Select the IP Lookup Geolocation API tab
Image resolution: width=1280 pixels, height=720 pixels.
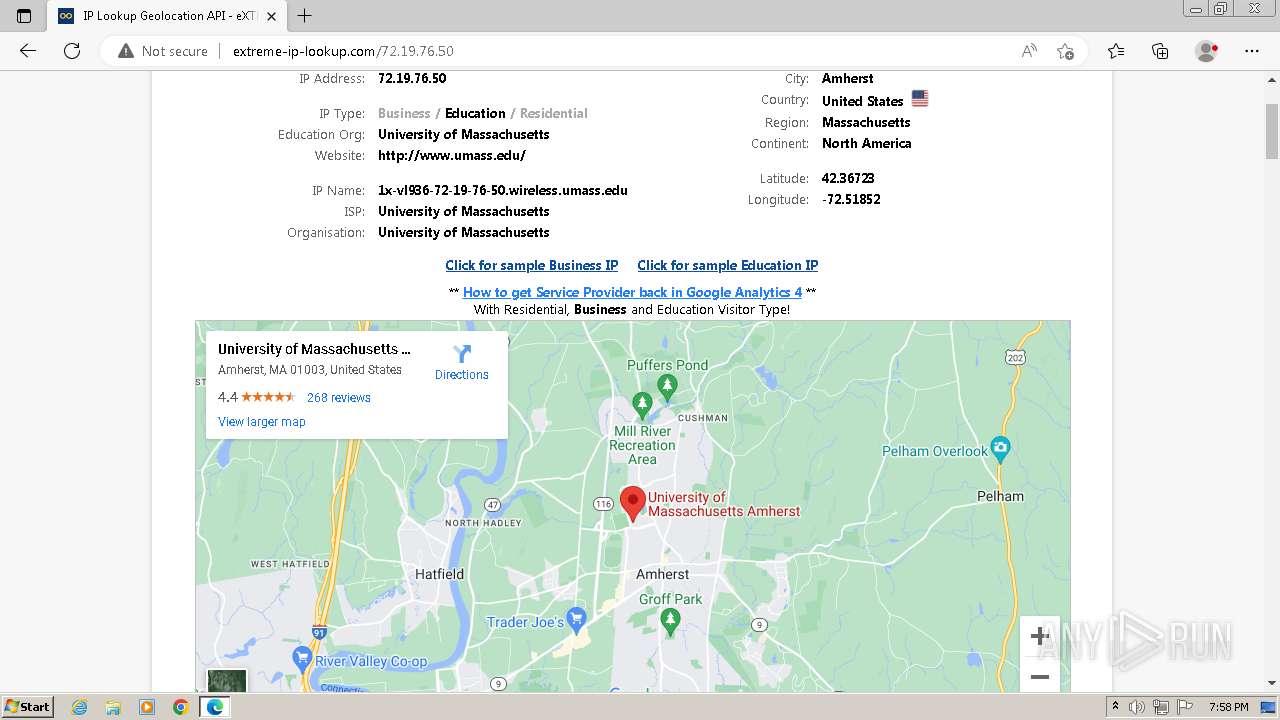(168, 16)
